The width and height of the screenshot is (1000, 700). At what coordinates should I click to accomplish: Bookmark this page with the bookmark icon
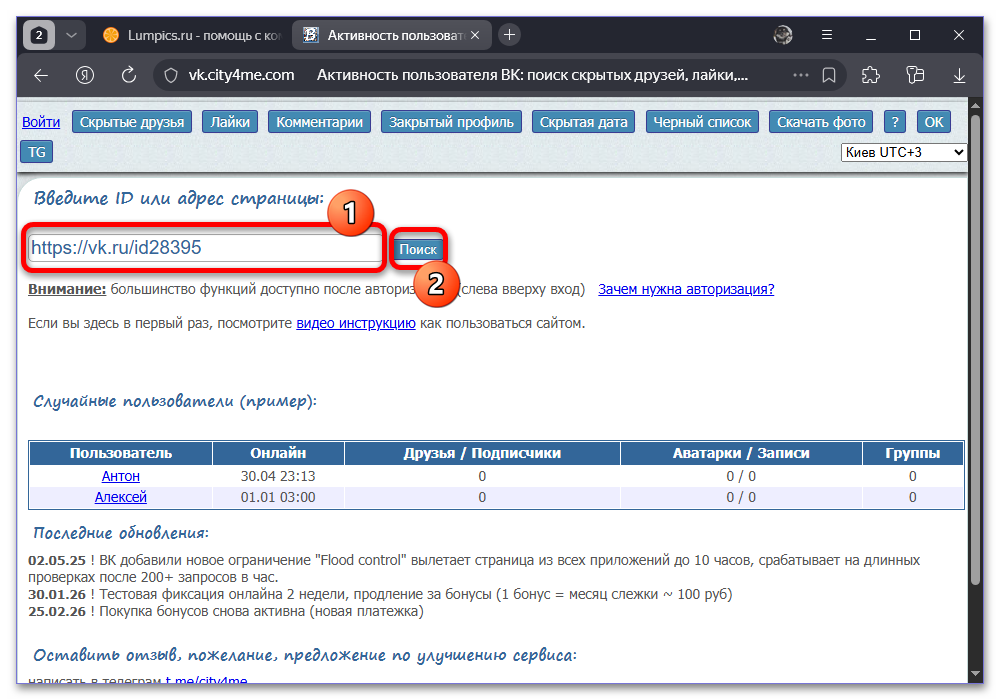[828, 75]
